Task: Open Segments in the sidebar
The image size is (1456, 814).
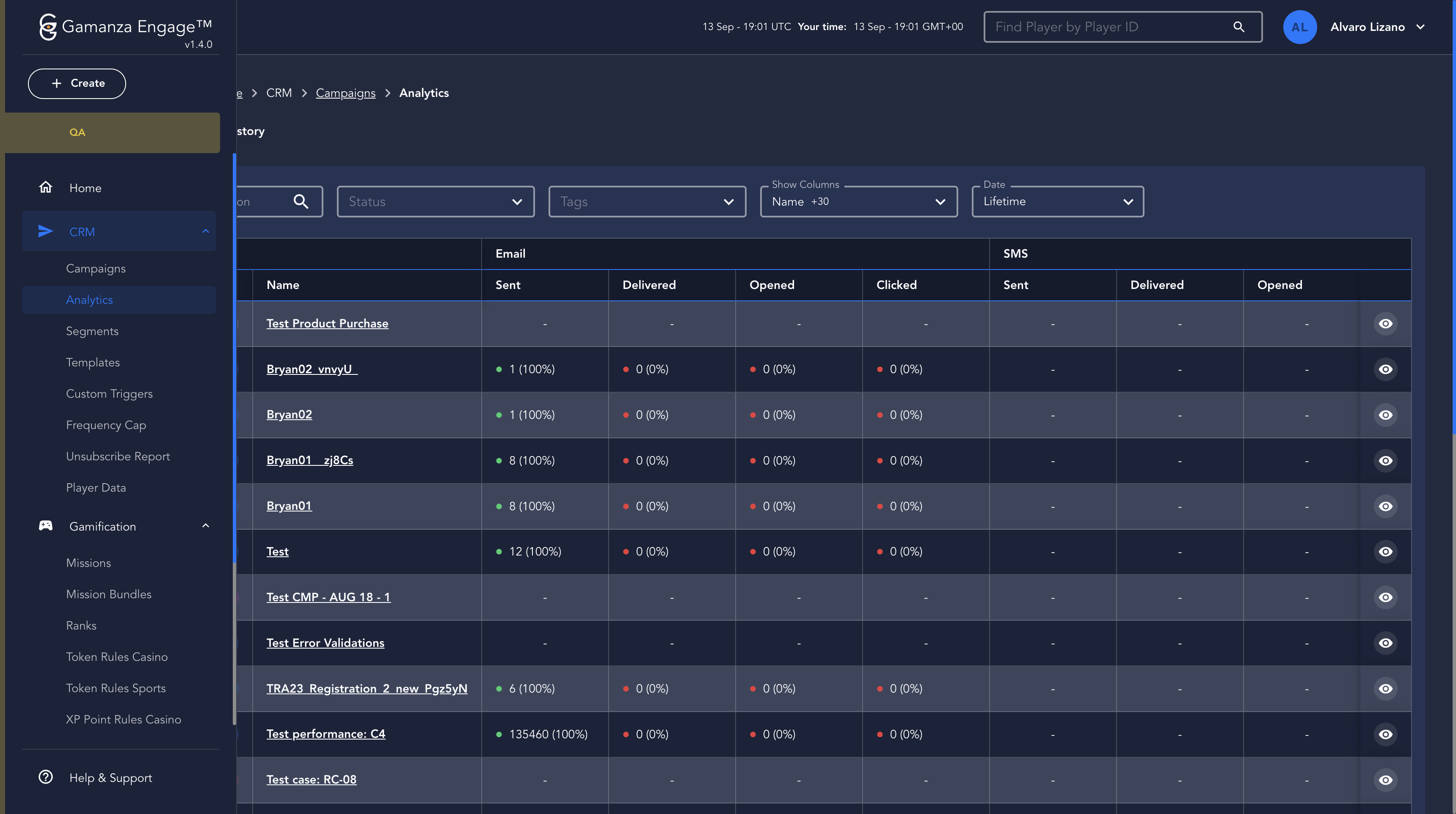Action: tap(92, 331)
